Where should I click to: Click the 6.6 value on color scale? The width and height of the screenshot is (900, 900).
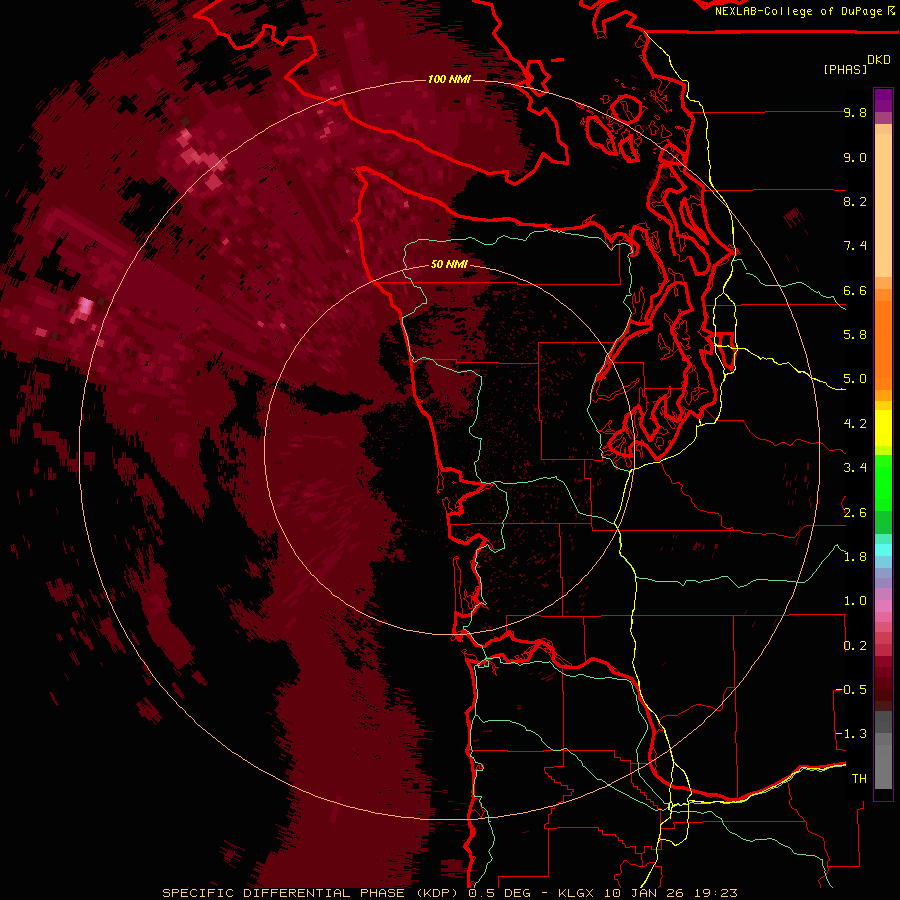point(855,290)
